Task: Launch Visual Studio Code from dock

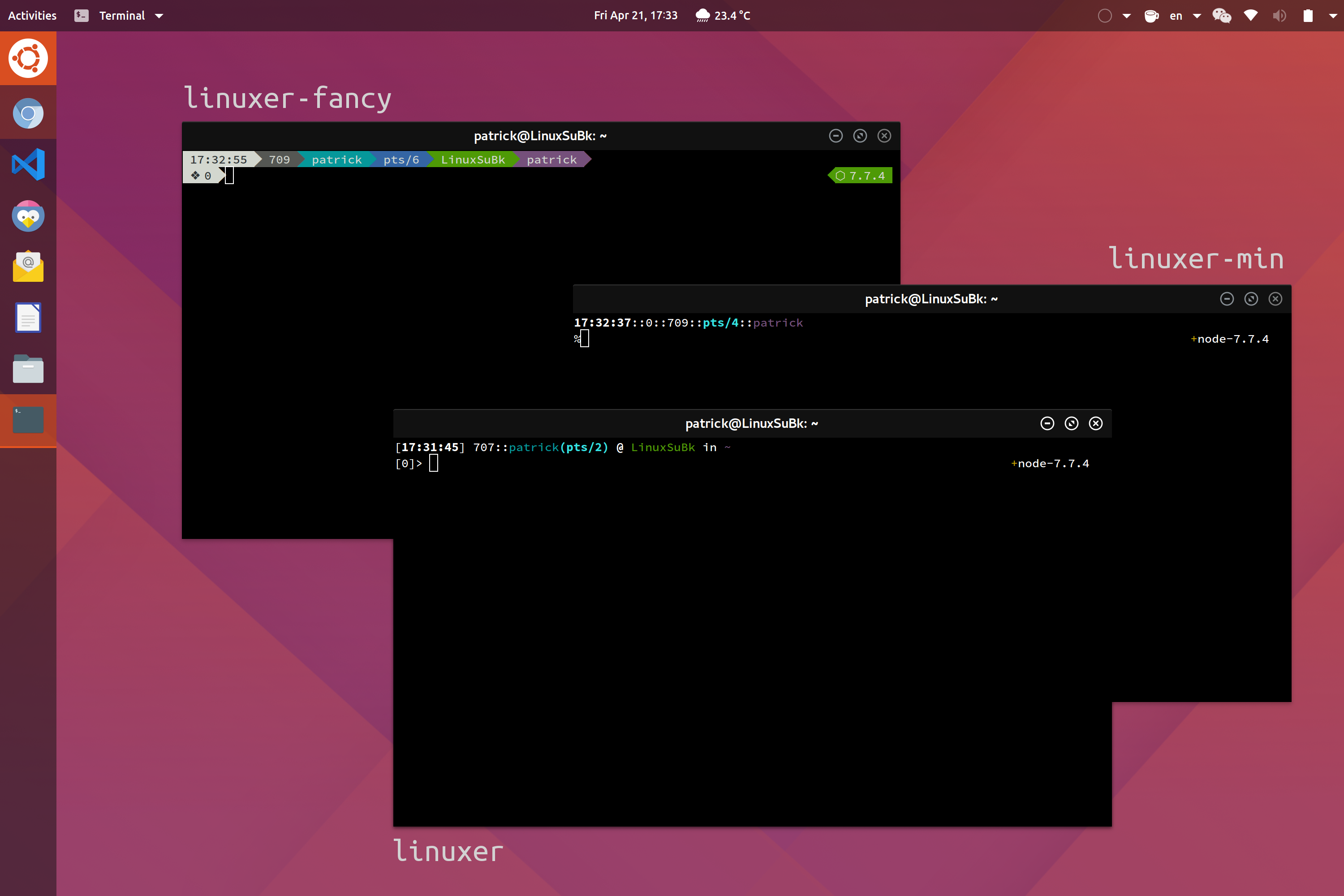Action: click(28, 164)
